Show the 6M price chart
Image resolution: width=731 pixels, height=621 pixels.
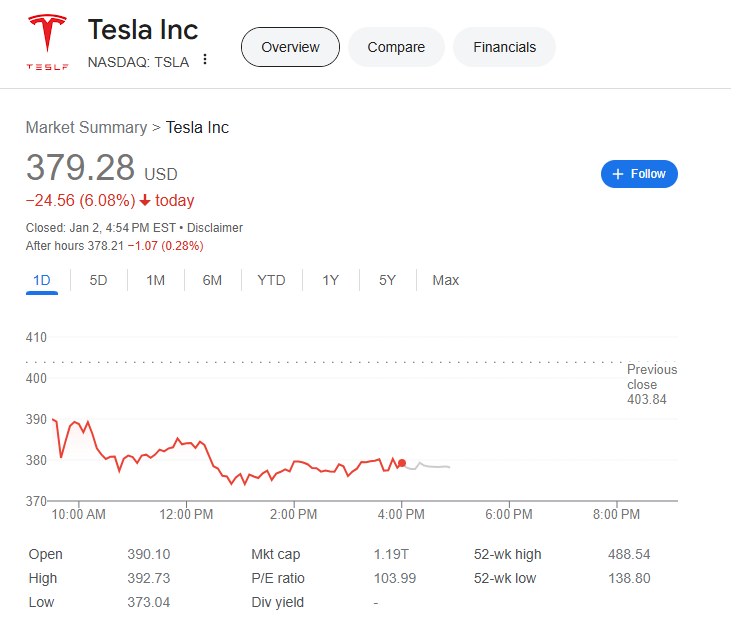coord(212,280)
